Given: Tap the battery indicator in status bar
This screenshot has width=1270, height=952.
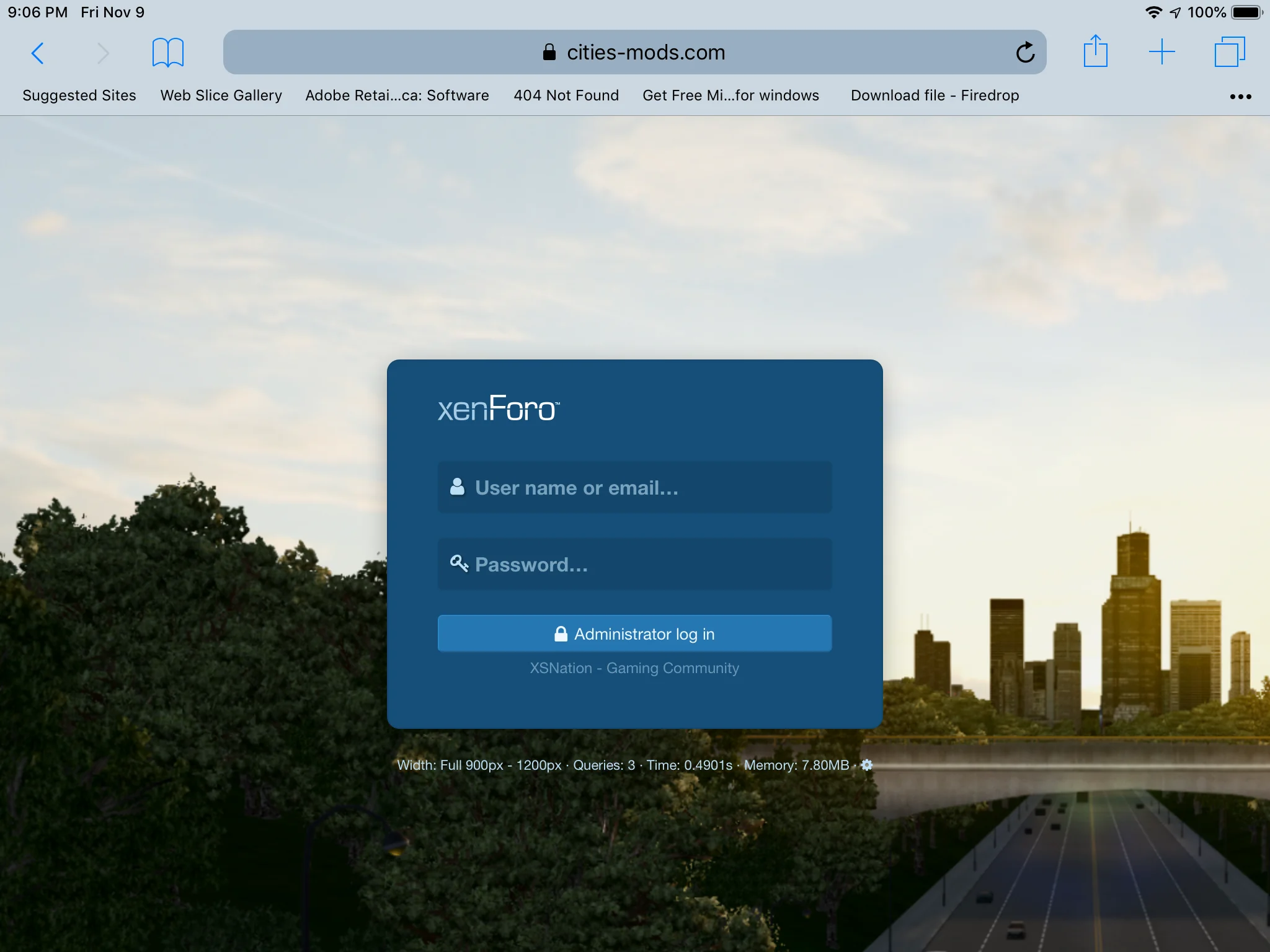Looking at the screenshot, I should pyautogui.click(x=1247, y=12).
